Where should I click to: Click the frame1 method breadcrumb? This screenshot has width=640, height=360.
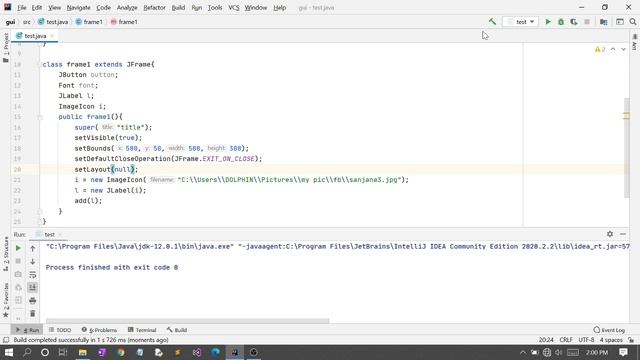pos(124,22)
